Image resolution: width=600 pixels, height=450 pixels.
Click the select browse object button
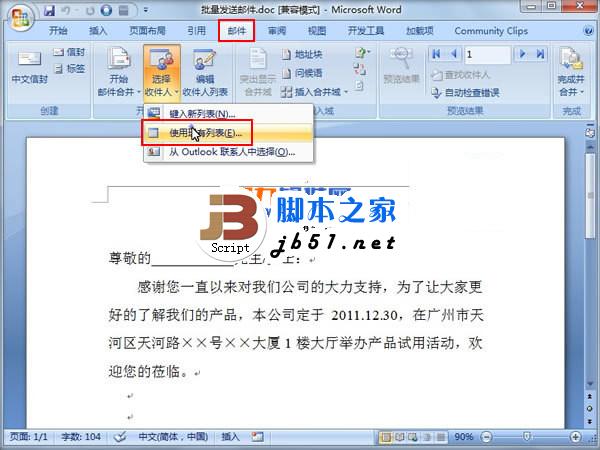(x=590, y=409)
